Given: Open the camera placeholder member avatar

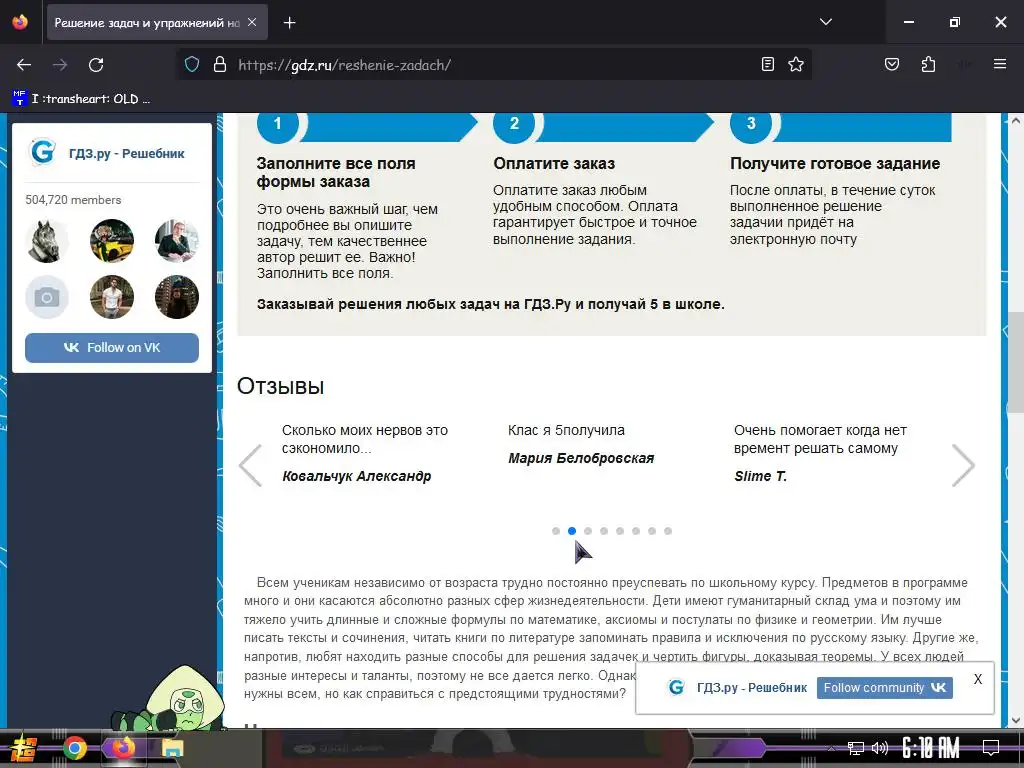Looking at the screenshot, I should pyautogui.click(x=47, y=297).
